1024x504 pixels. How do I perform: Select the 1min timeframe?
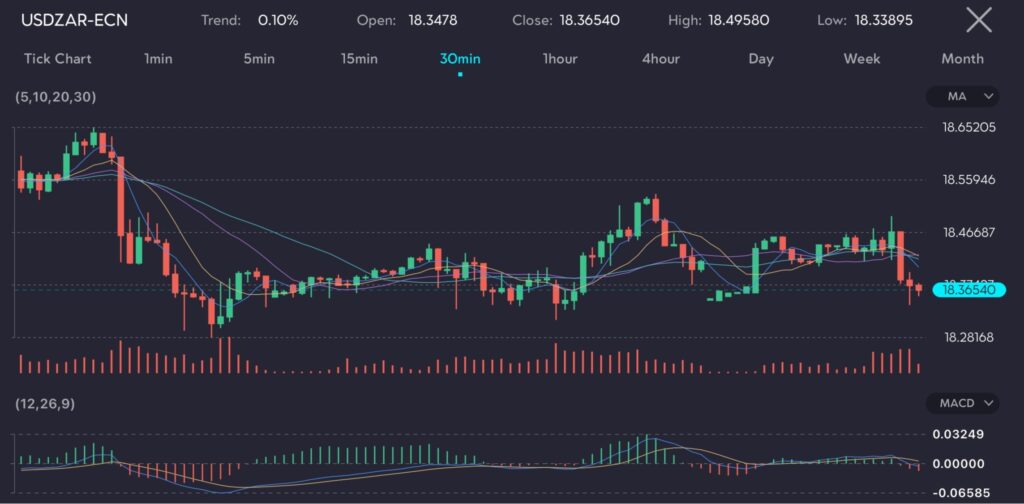click(x=158, y=58)
